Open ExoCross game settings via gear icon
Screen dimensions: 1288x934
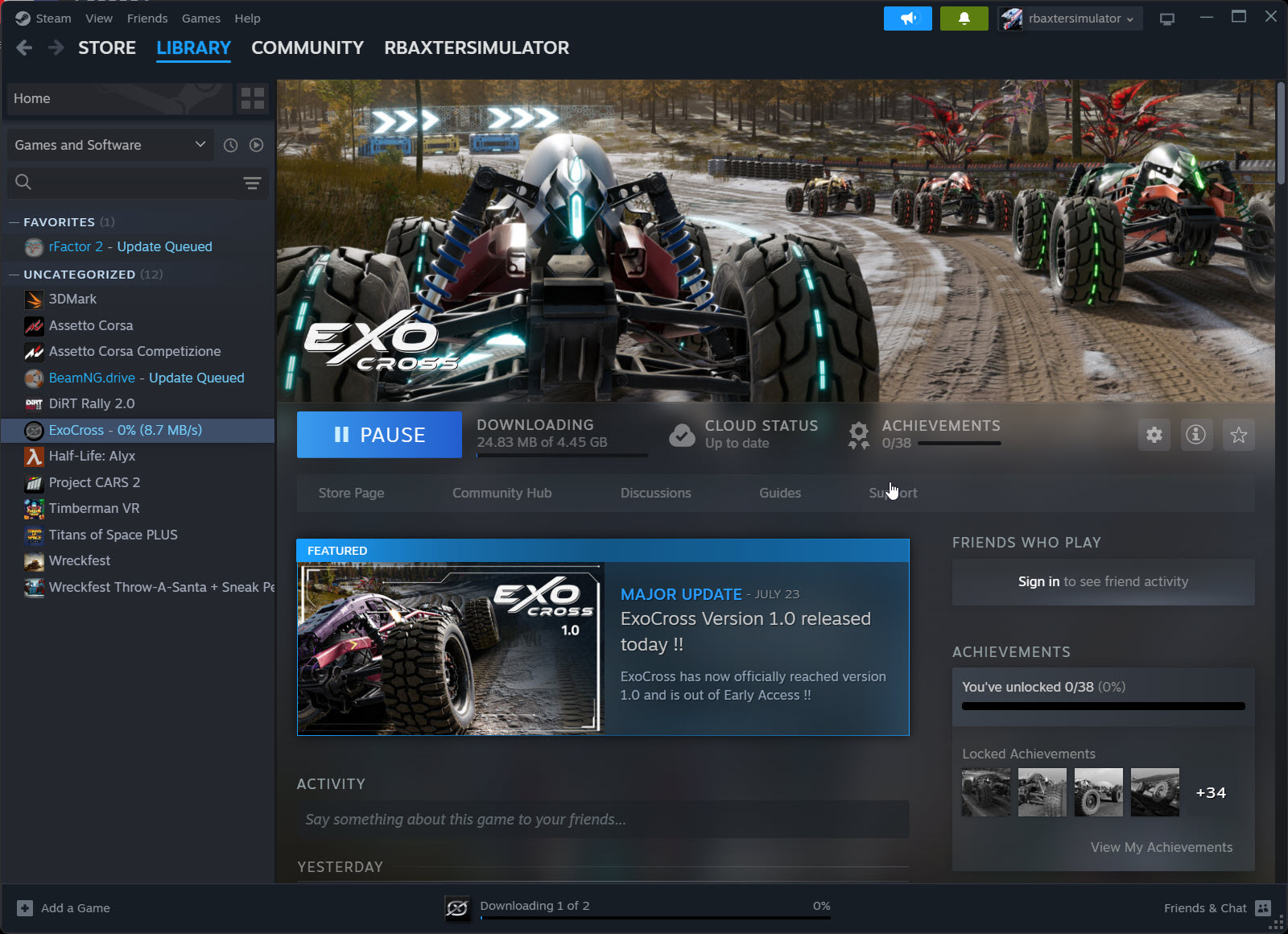[x=1154, y=435]
